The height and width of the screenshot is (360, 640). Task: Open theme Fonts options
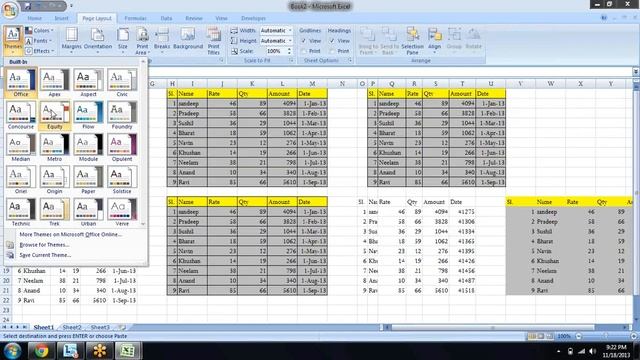click(39, 41)
